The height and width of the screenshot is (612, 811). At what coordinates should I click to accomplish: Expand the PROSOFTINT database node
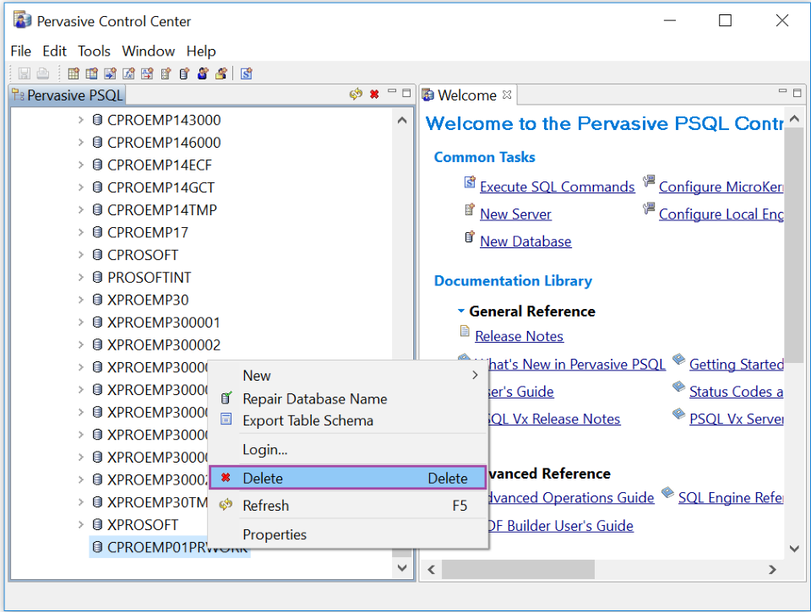point(81,277)
